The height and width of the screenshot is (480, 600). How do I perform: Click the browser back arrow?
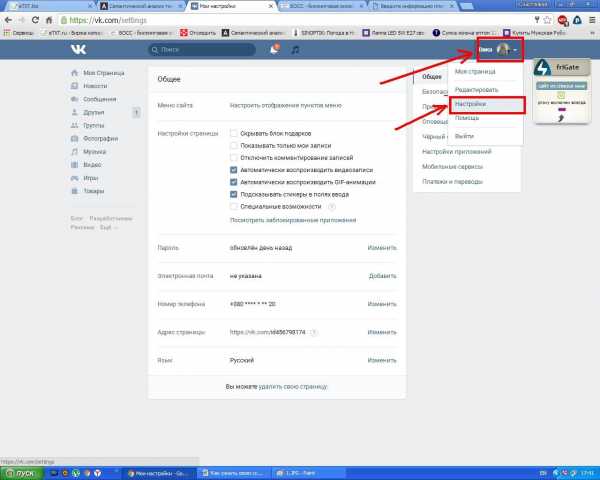coord(8,20)
